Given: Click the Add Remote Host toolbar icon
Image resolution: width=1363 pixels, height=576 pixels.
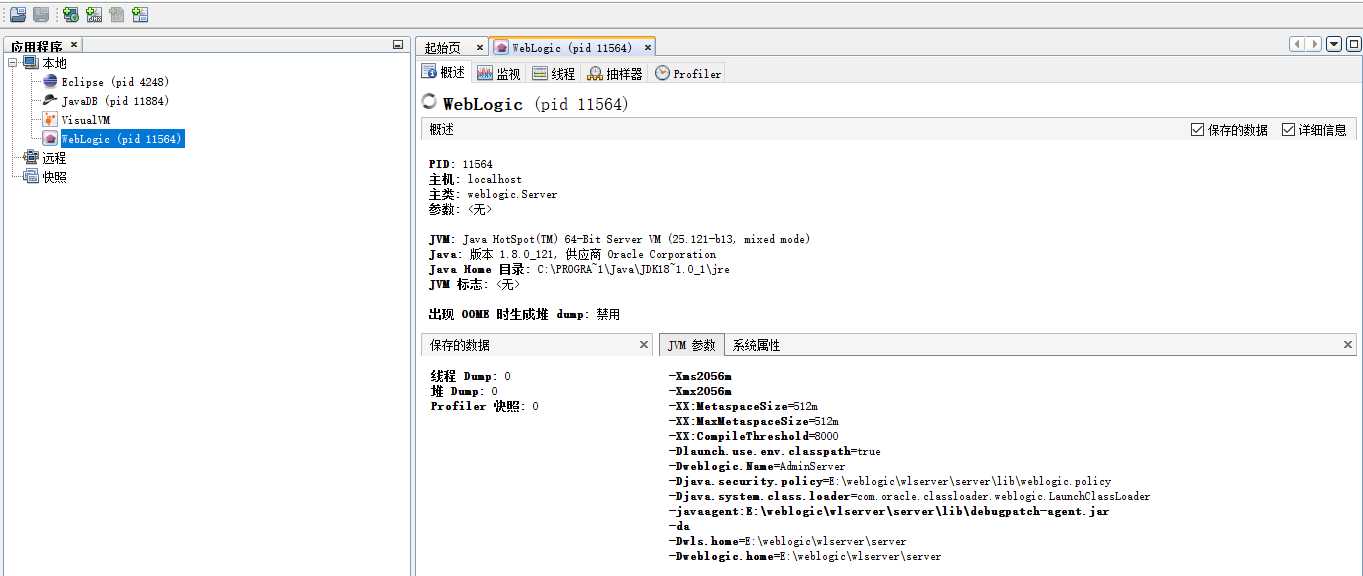Looking at the screenshot, I should [71, 14].
